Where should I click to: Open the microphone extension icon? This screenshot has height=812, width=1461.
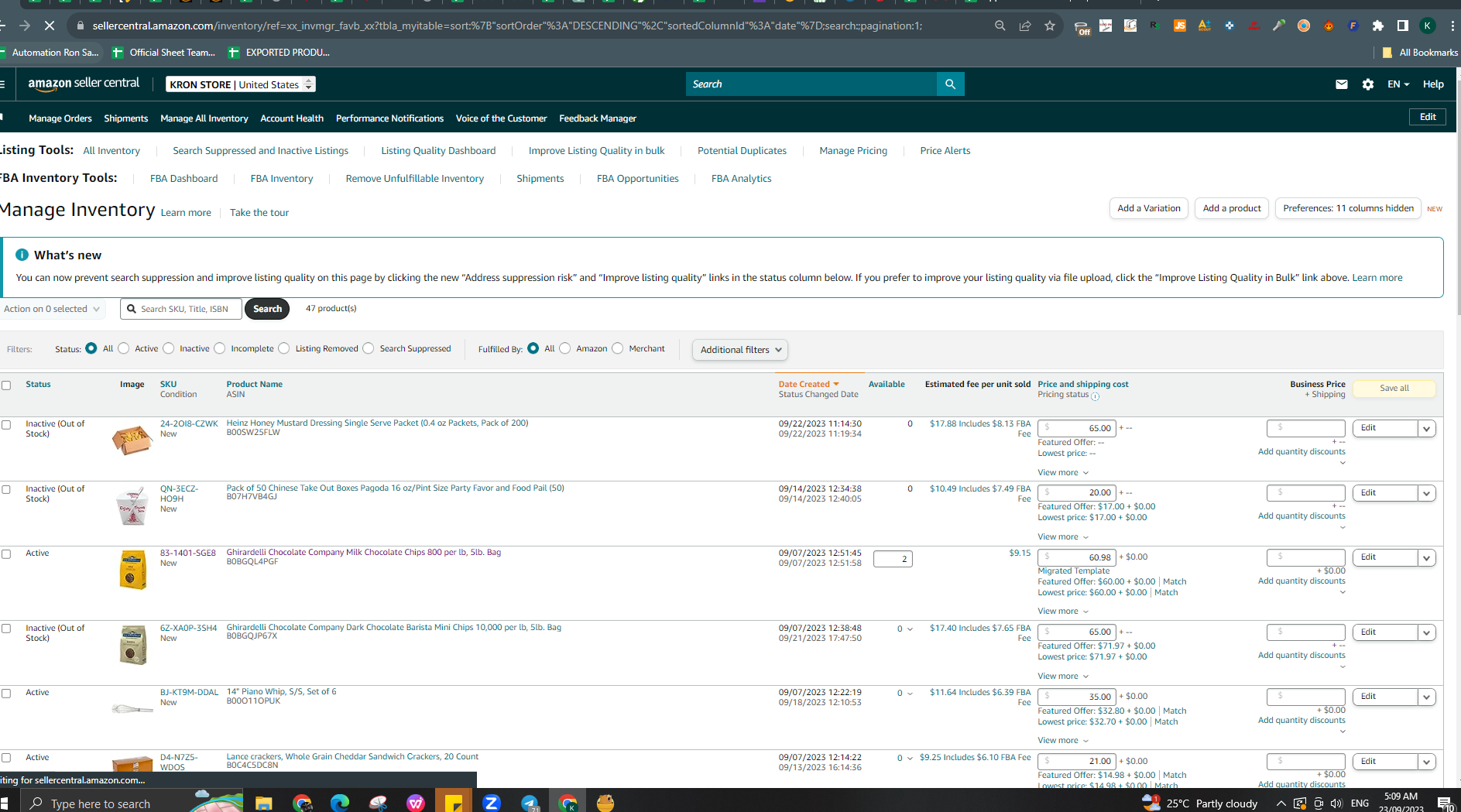(x=1278, y=26)
